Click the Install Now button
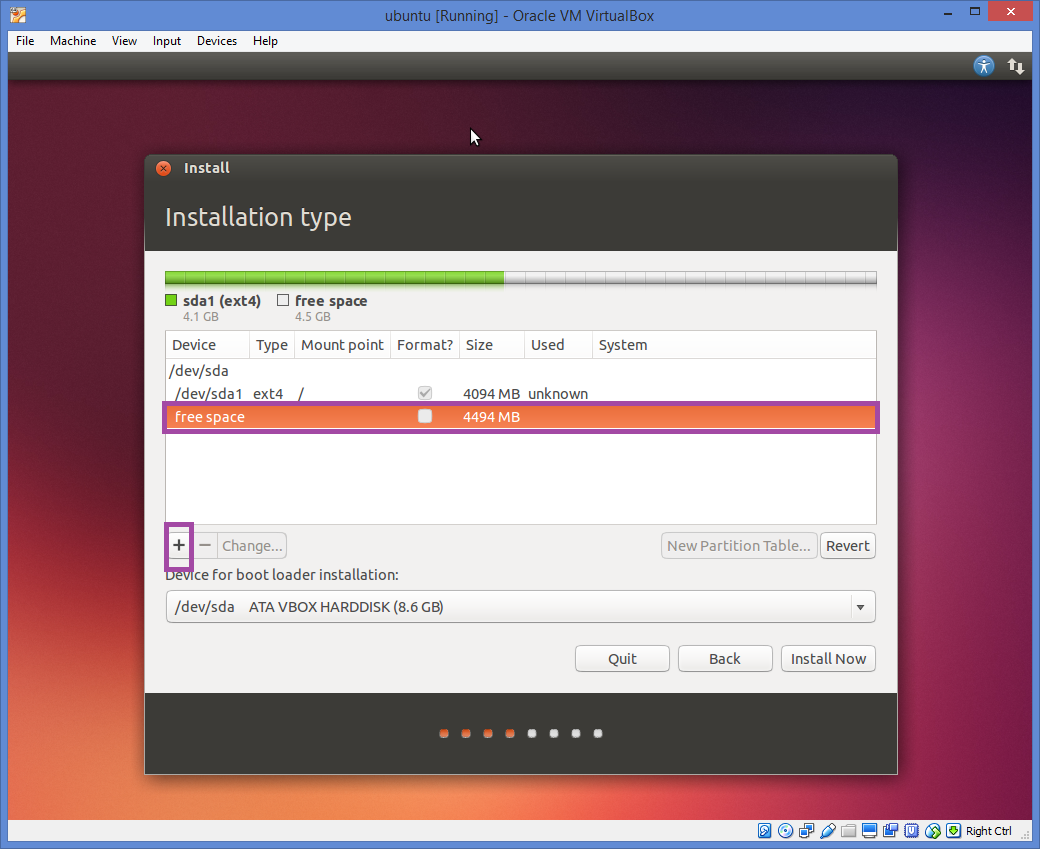 [828, 659]
